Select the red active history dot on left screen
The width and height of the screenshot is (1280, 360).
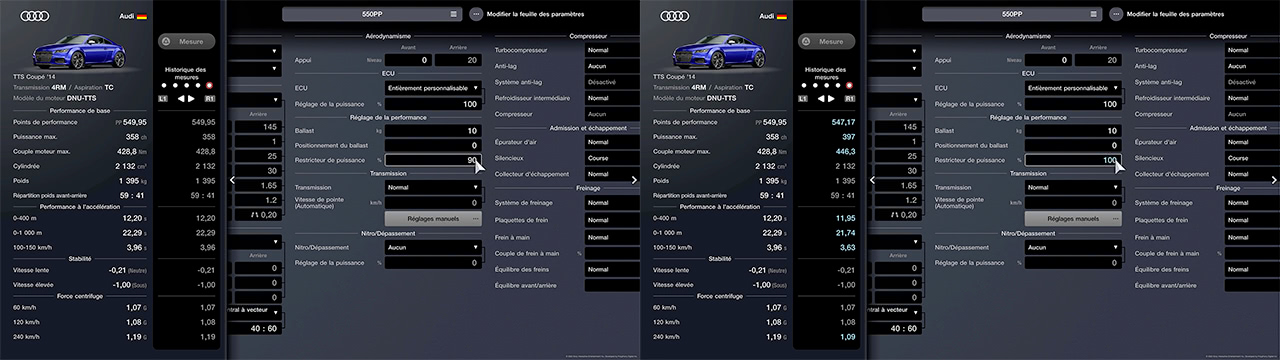(208, 86)
